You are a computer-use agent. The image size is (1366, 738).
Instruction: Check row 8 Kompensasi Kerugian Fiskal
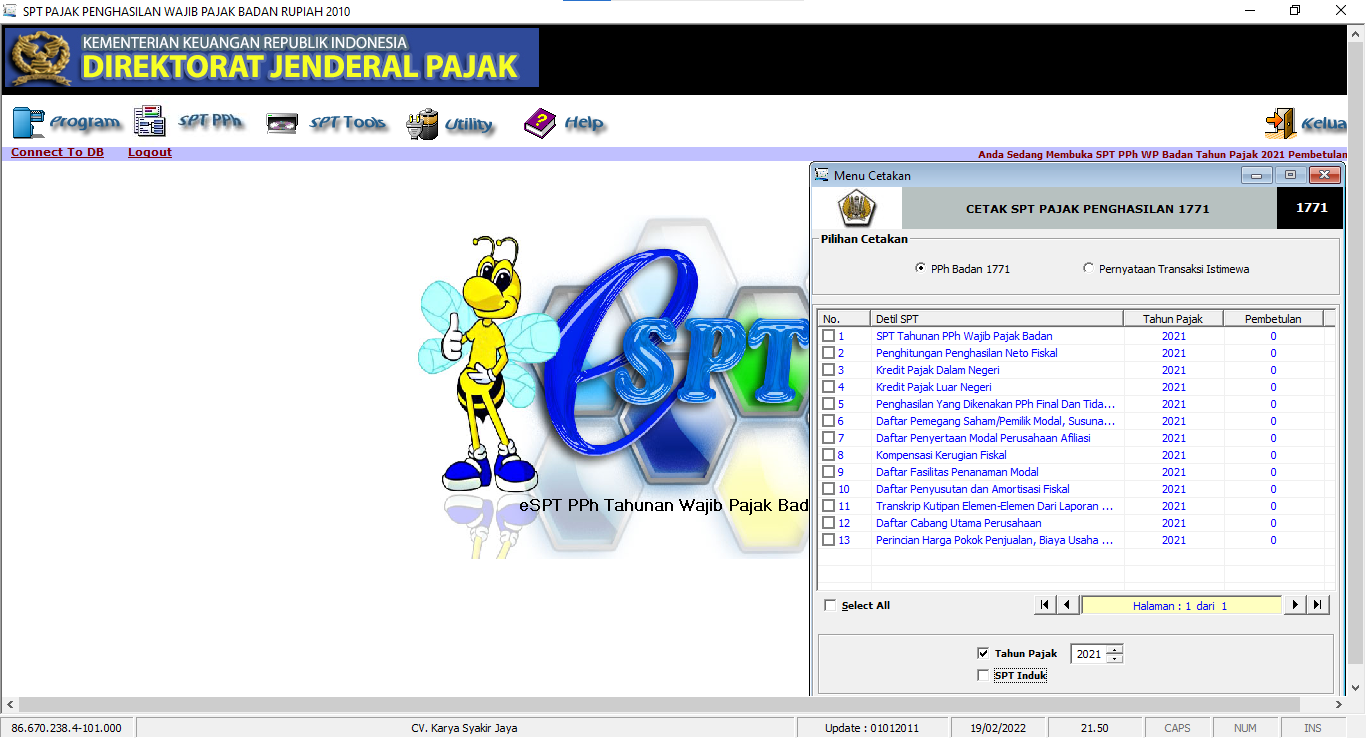828,455
